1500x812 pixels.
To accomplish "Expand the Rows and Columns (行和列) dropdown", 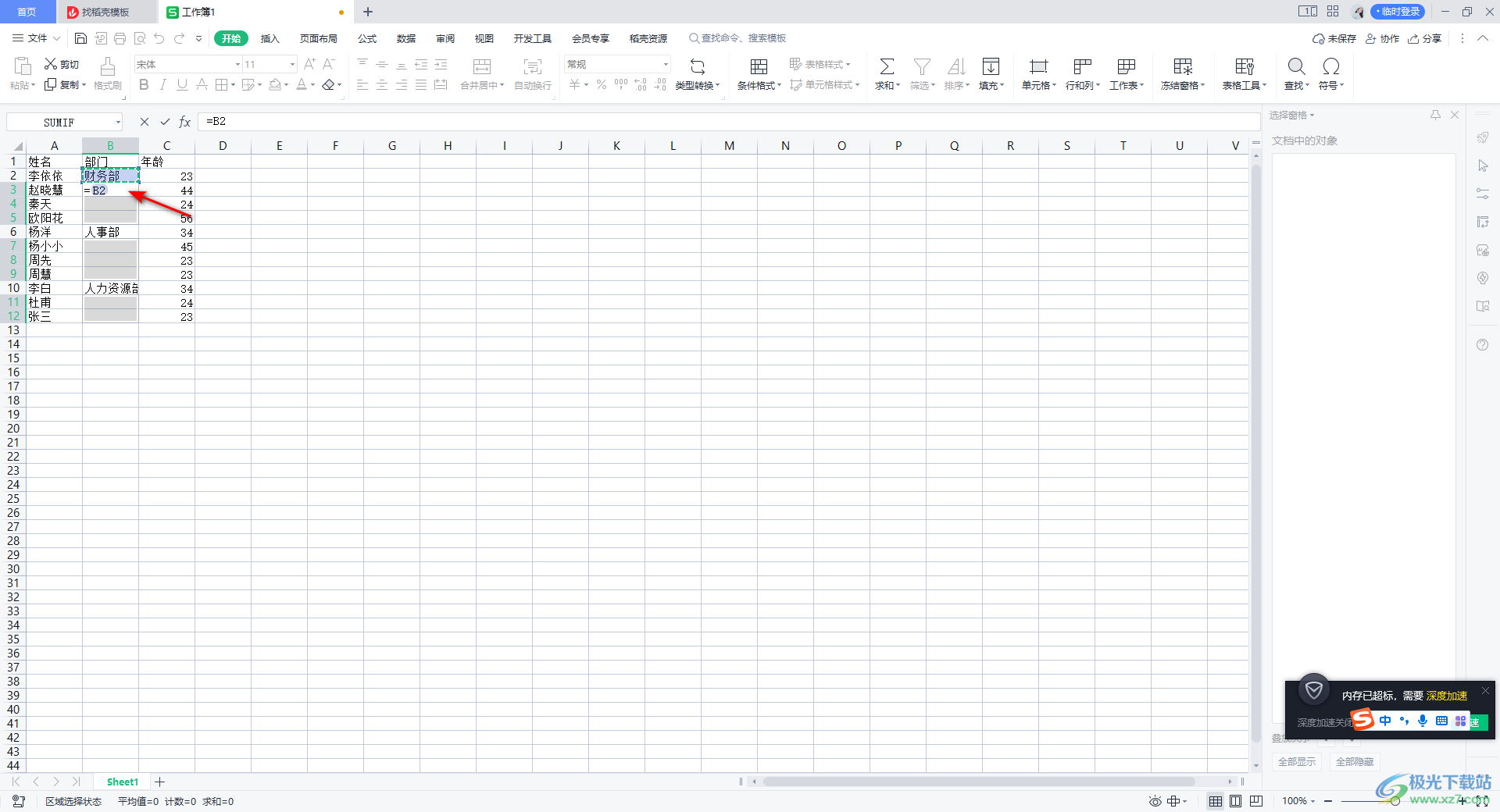I will (1098, 86).
